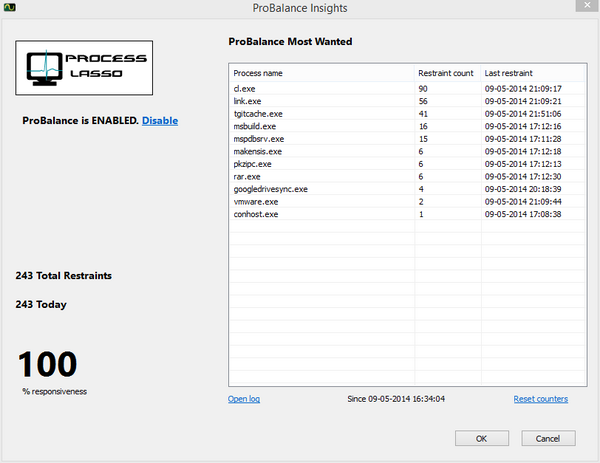Select the msbuild.exe row

407,126
